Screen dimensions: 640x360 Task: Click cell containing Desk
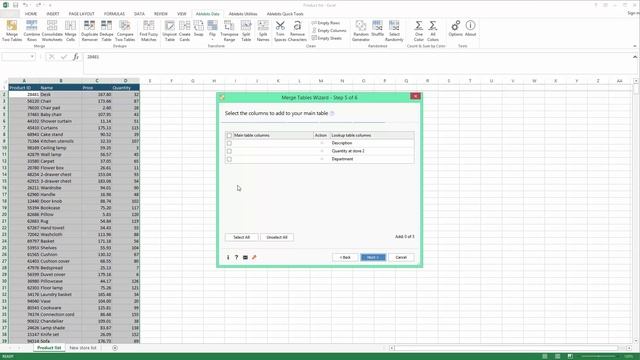pos(60,94)
